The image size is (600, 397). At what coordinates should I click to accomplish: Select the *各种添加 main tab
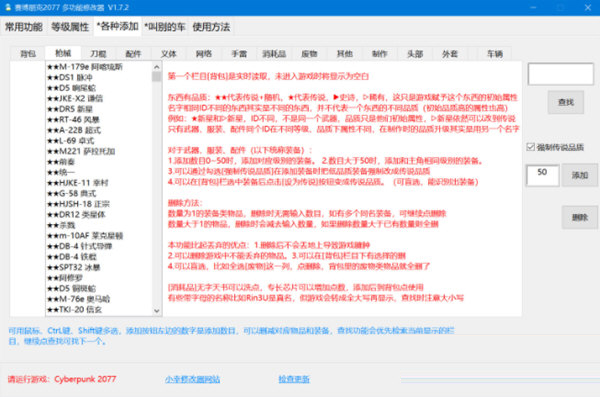[117, 26]
